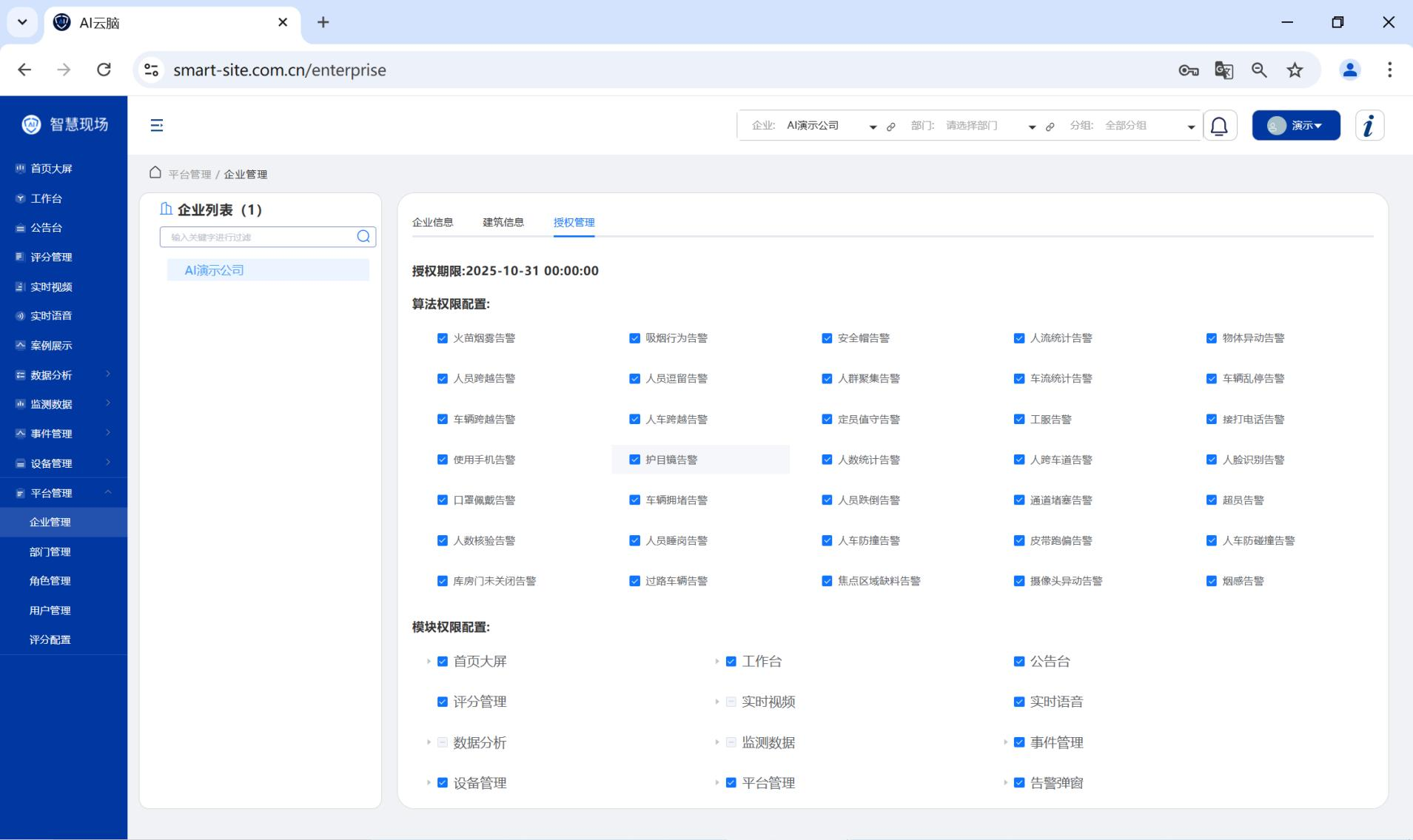Image resolution: width=1413 pixels, height=840 pixels.
Task: Check the 实时视频 module checkbox
Action: [731, 702]
